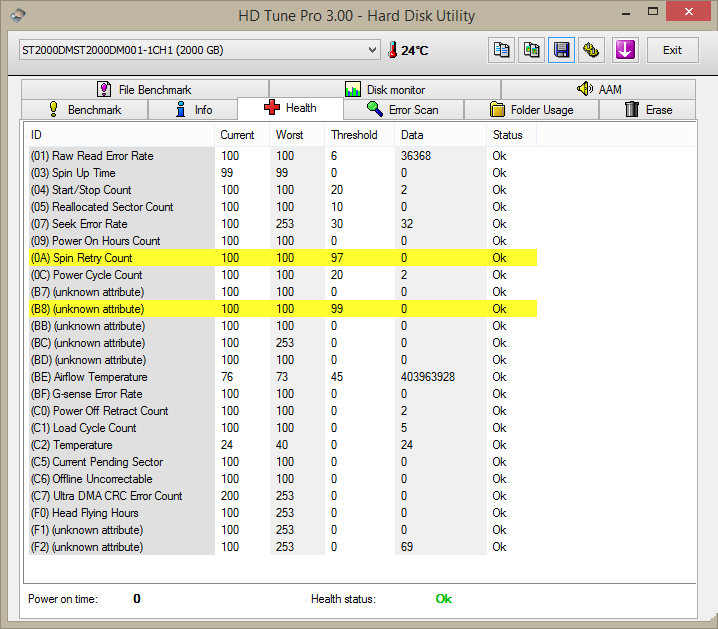Image resolution: width=718 pixels, height=629 pixels.
Task: Select the (B7) unknown attribute row
Action: pos(283,292)
